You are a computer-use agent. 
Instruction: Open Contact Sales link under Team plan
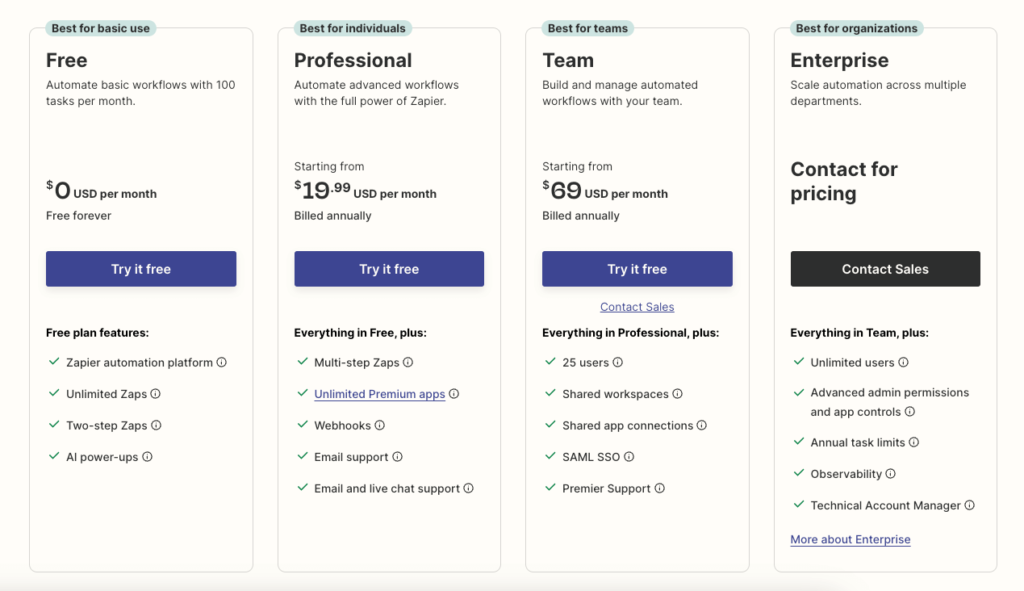637,307
